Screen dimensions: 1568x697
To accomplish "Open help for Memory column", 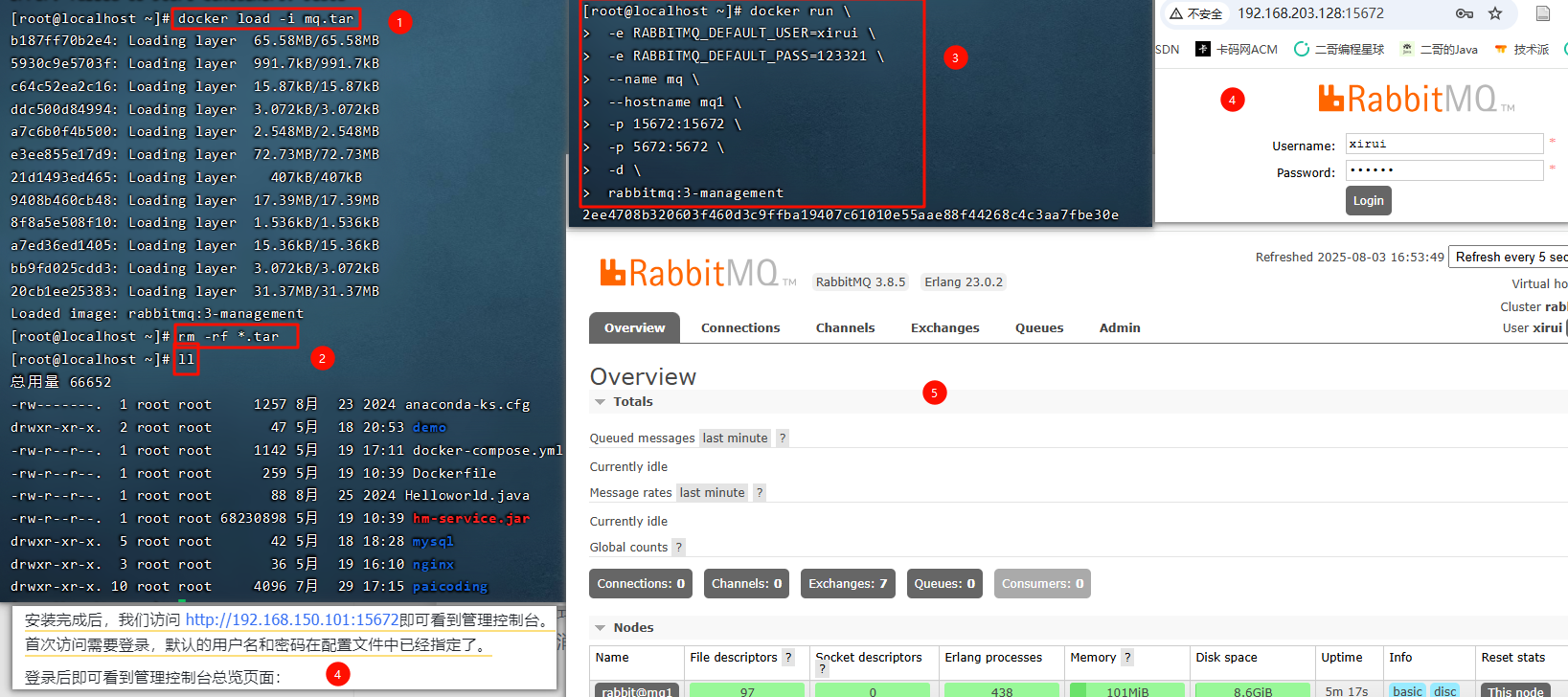I will (1127, 657).
